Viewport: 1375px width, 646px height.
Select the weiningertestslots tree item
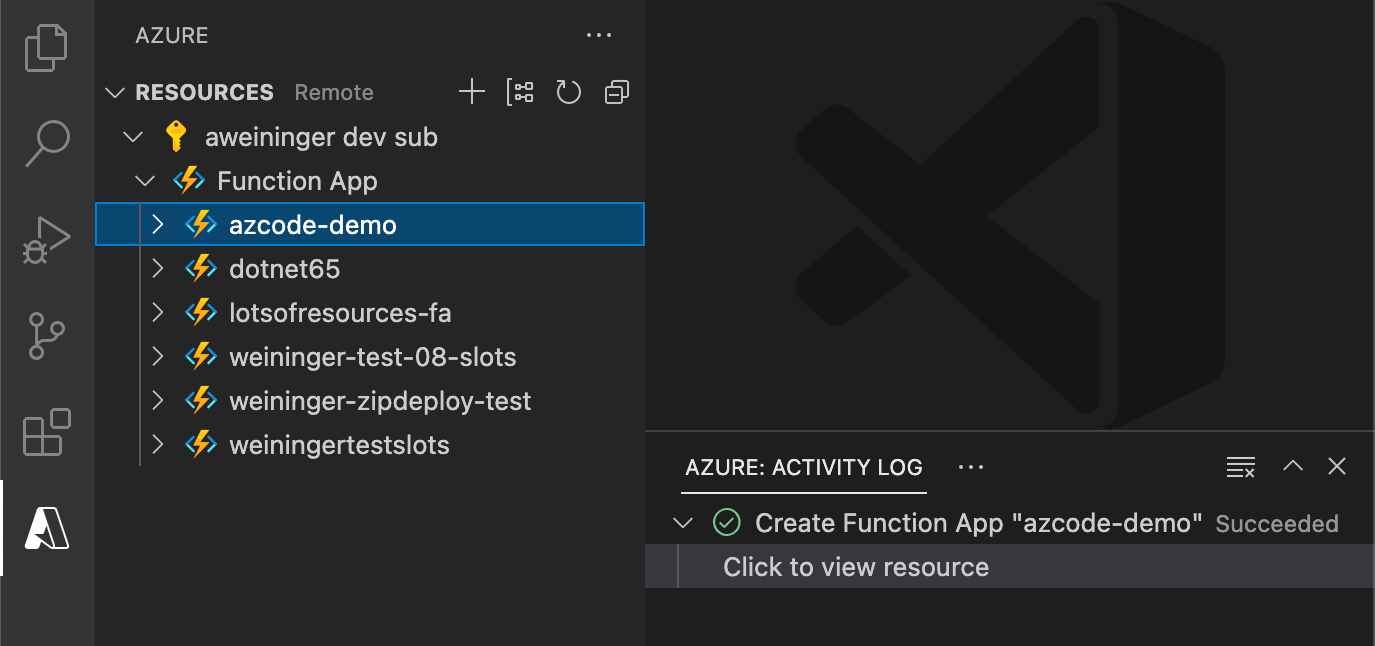[x=370, y=444]
